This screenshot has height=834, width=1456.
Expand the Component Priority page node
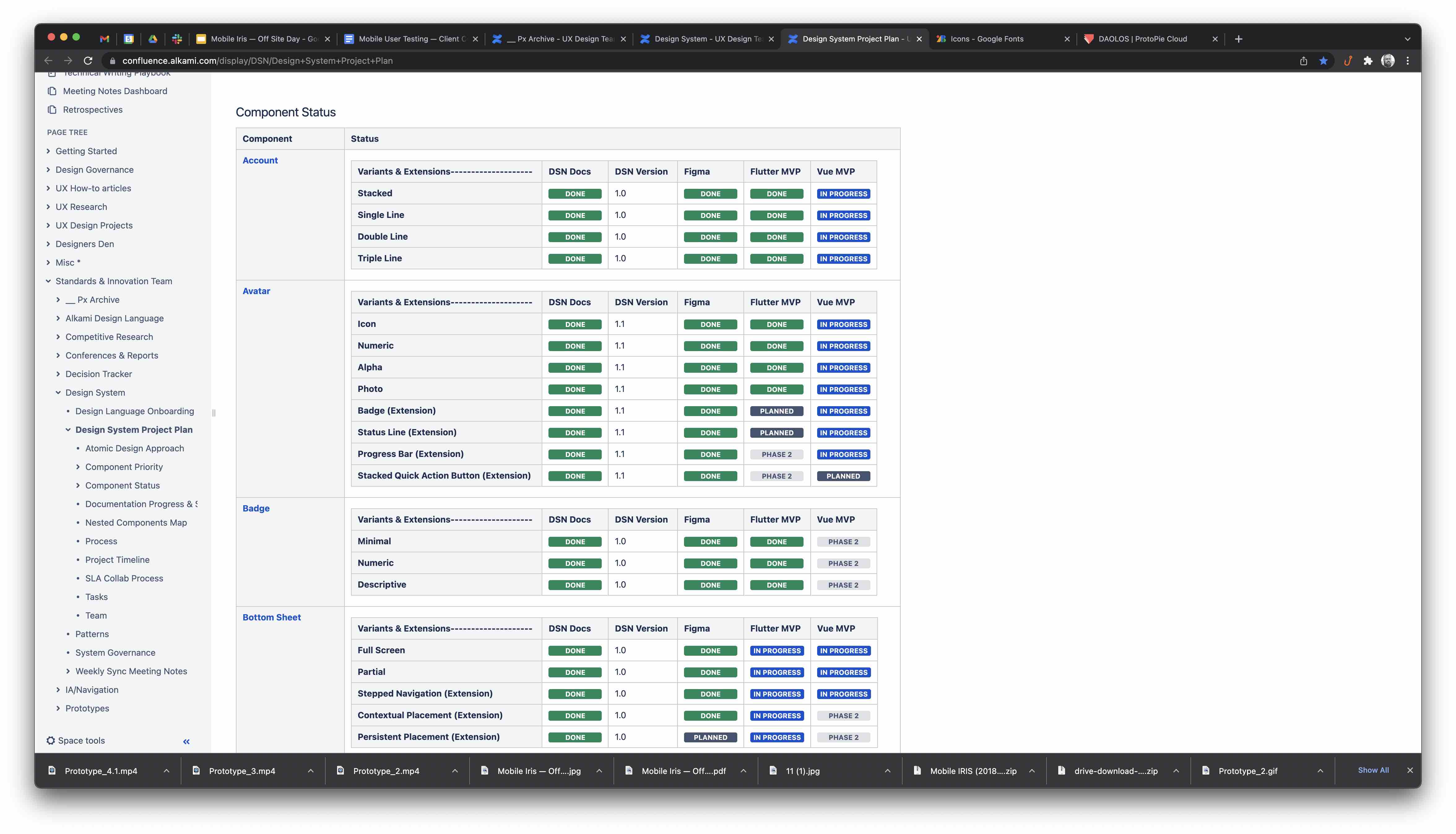click(x=78, y=467)
